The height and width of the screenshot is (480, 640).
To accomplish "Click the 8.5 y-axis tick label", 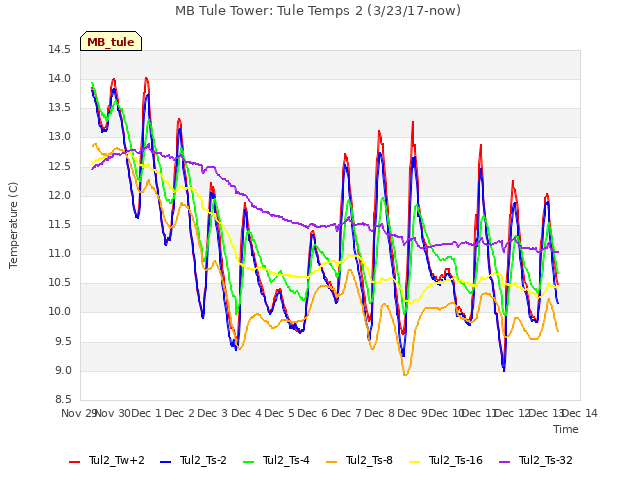I will point(62,400).
